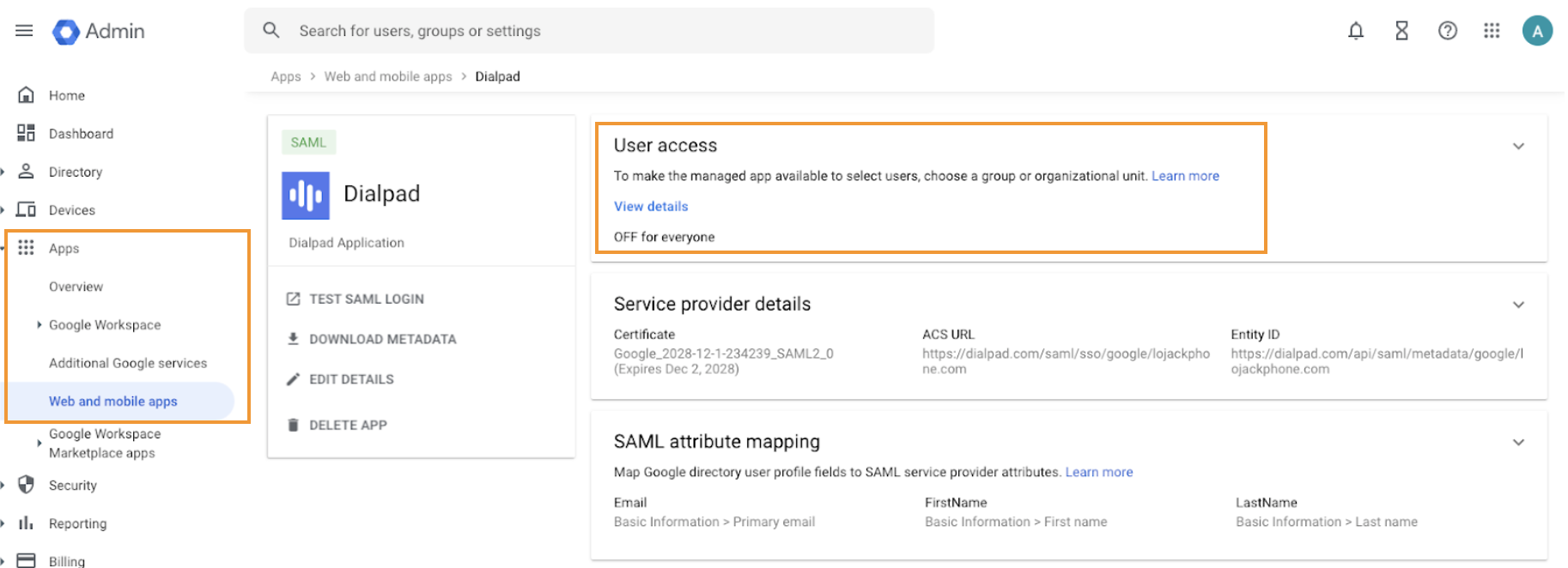The height and width of the screenshot is (568, 1568).
Task: Expand Google Workspace Marketplace apps arrow
Action: coord(39,443)
